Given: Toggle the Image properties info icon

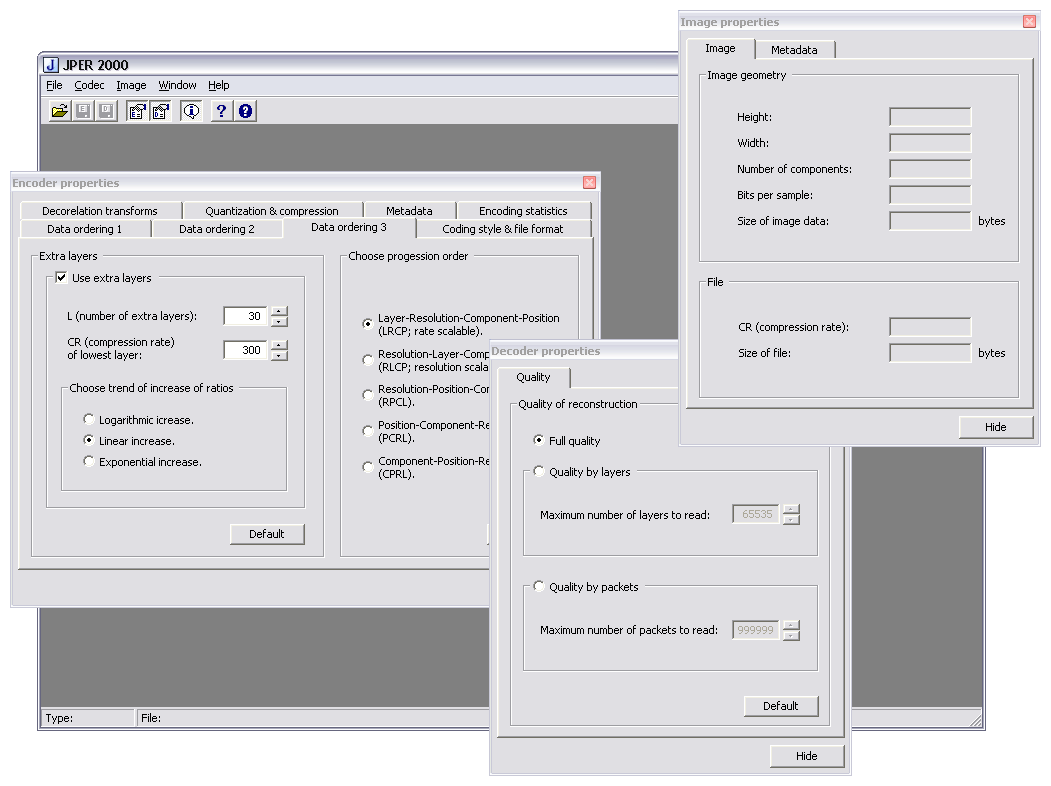Looking at the screenshot, I should [192, 111].
